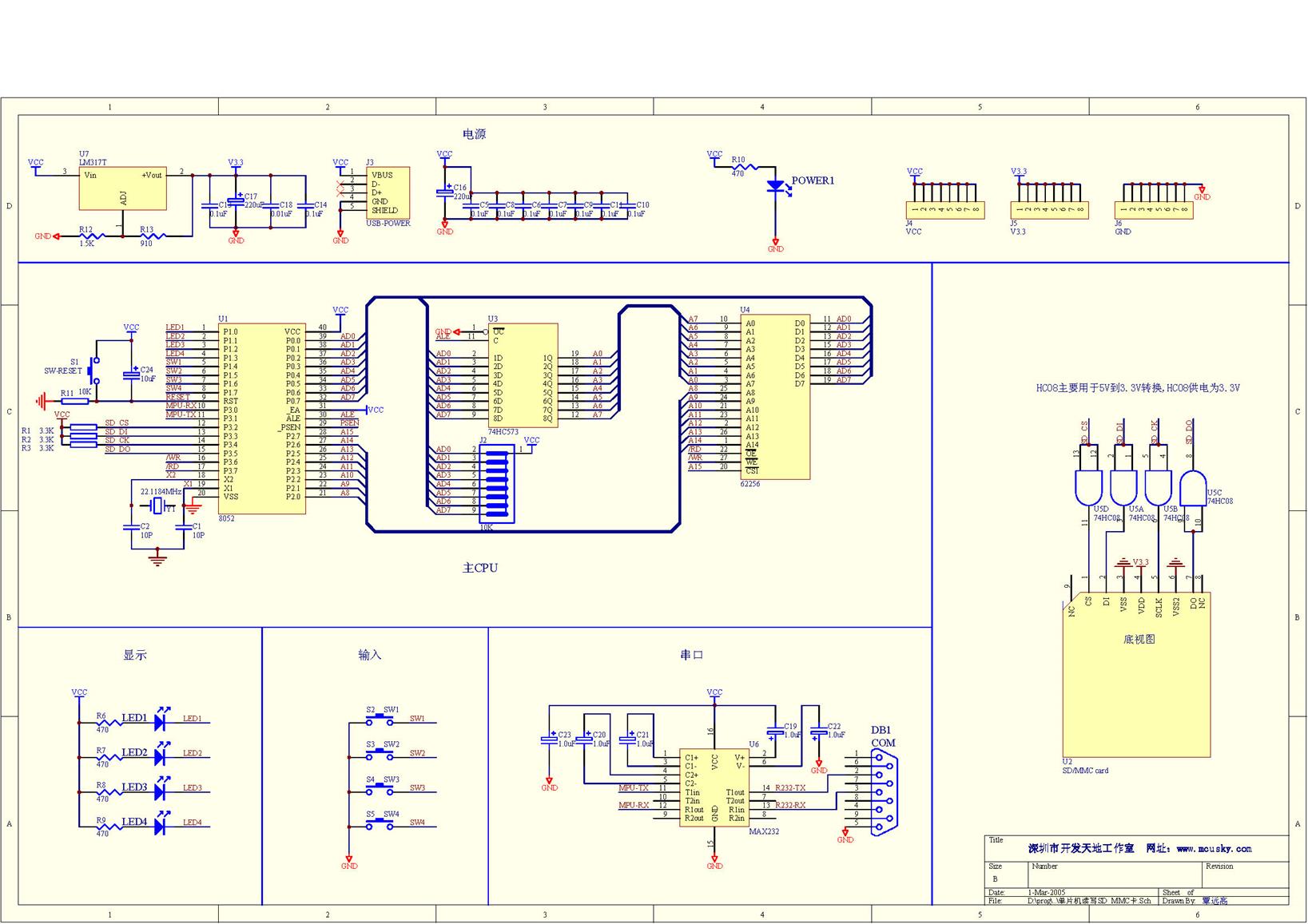Click capacitor C24 10uF near reset
The image size is (1308, 924).
pos(131,375)
